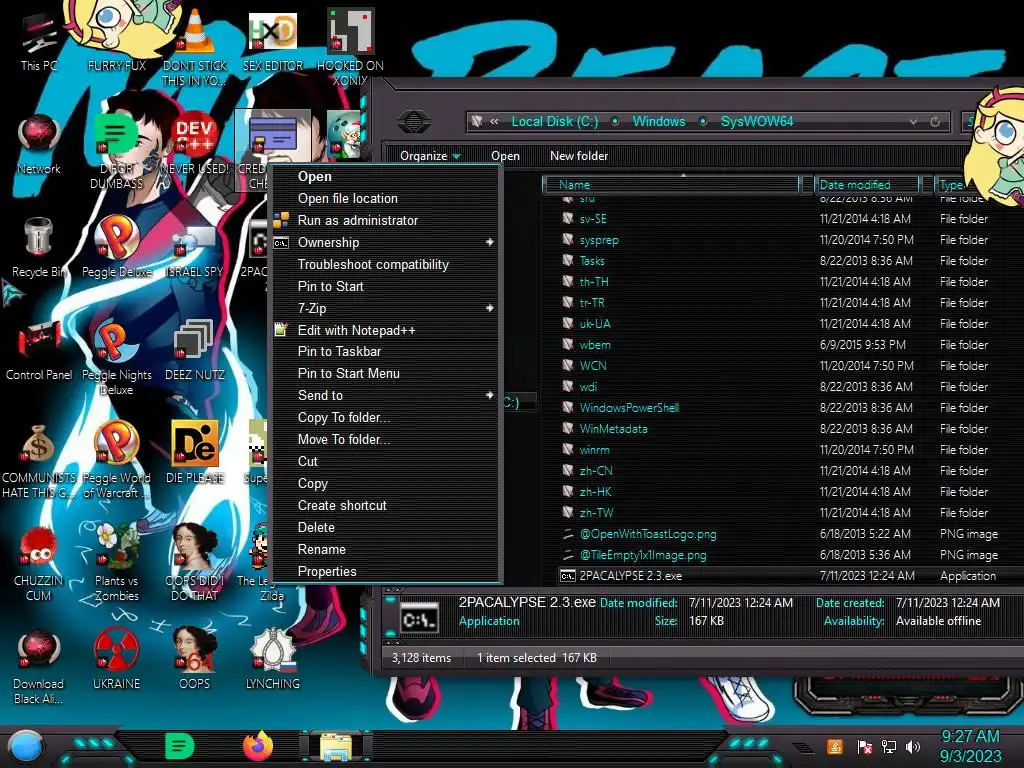Open the Control Panel desktop icon
This screenshot has height=768, width=1024.
39,350
